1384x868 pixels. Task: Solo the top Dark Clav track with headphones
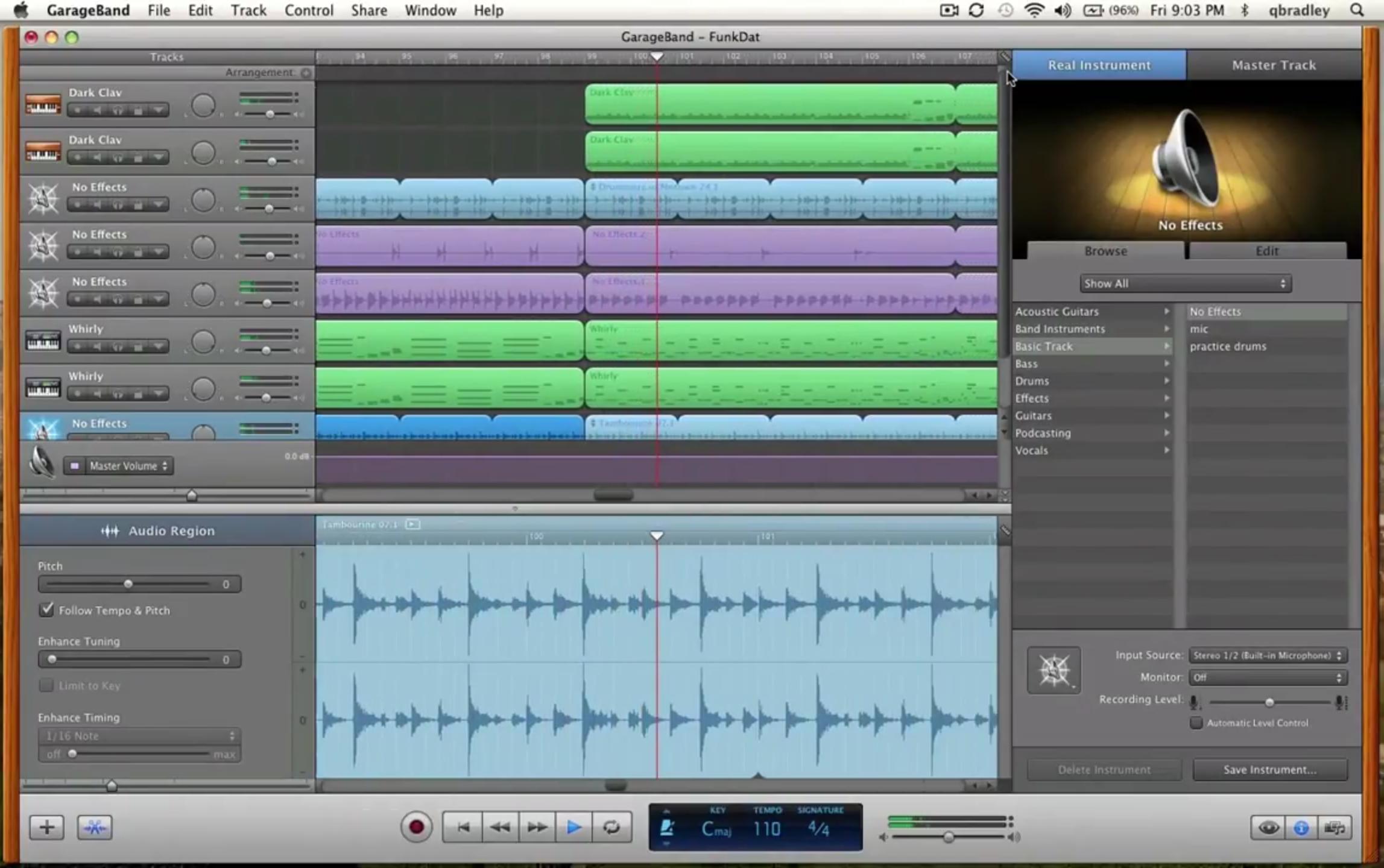click(118, 110)
